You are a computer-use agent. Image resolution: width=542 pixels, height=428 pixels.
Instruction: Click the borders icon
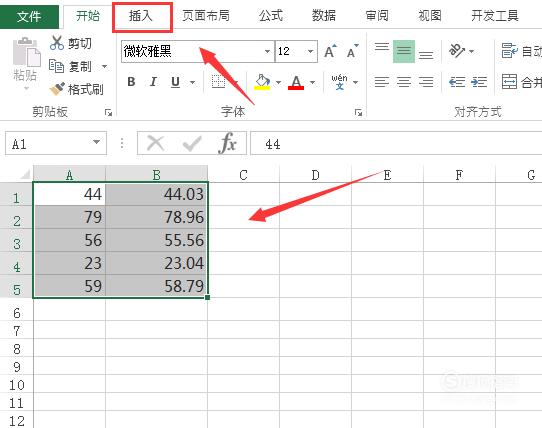click(x=218, y=82)
